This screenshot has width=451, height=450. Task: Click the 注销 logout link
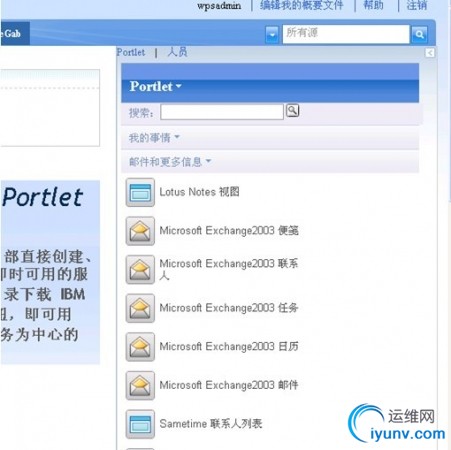click(x=417, y=5)
